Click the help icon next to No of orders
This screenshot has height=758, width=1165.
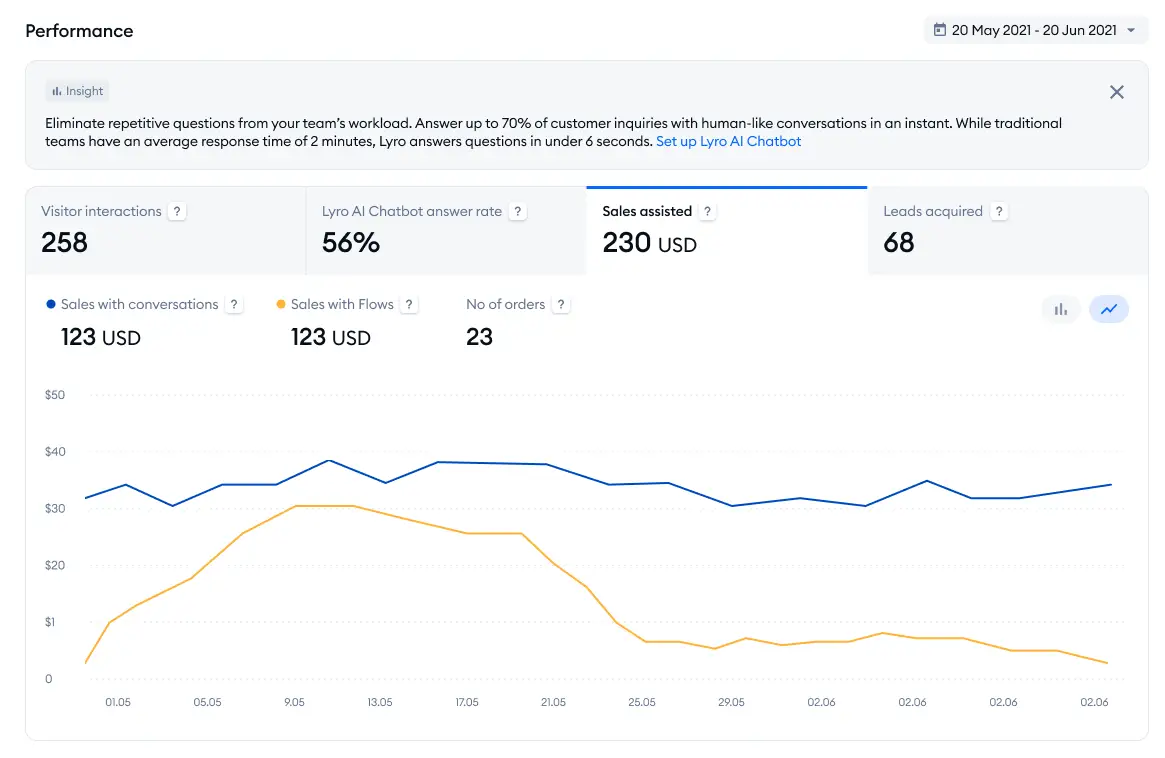click(x=561, y=305)
